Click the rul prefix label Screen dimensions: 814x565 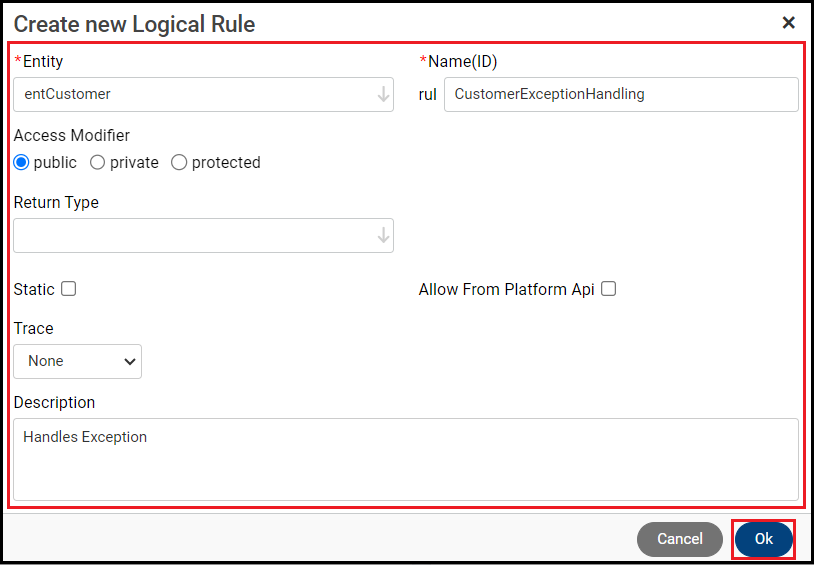coord(428,95)
